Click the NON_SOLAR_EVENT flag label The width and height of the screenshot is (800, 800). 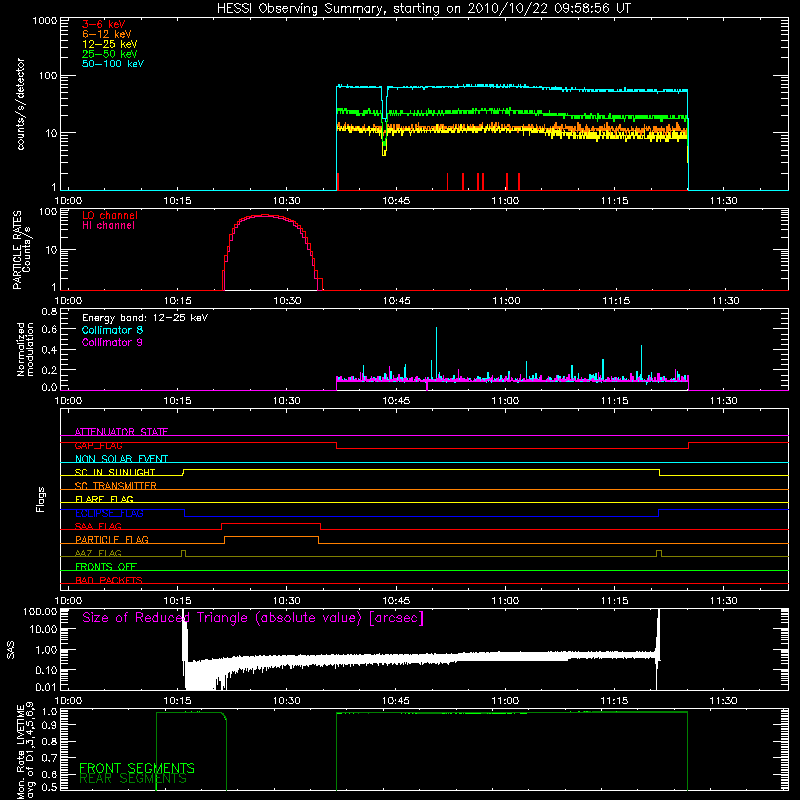[x=121, y=459]
